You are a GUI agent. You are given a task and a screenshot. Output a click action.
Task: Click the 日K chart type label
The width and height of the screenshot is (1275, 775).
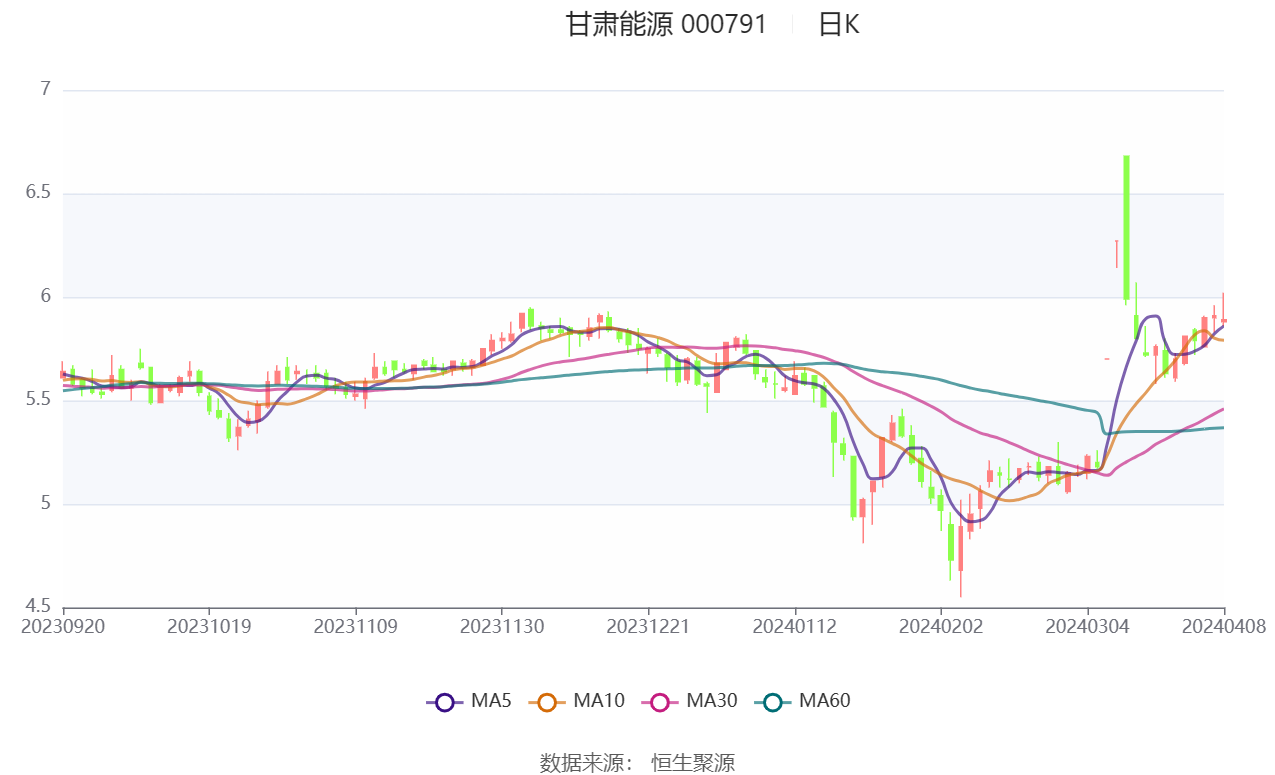[x=838, y=25]
